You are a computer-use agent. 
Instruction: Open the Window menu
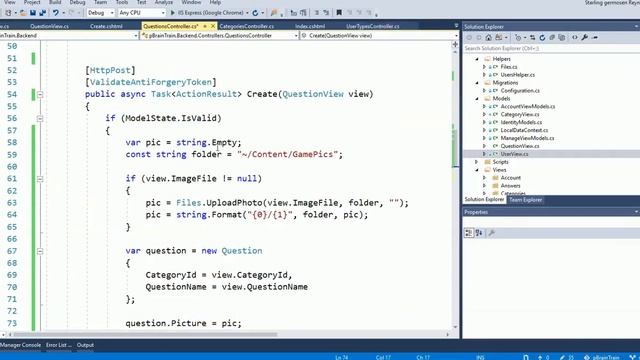click(191, 2)
